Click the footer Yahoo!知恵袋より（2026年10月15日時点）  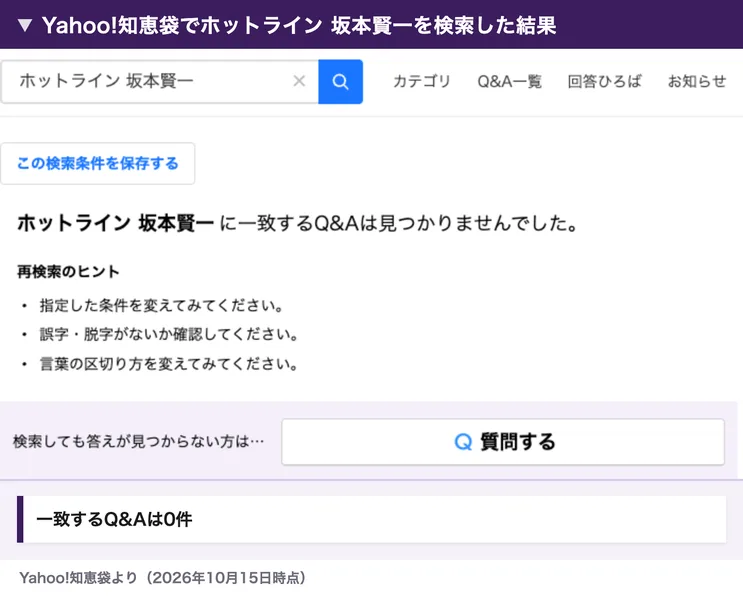coord(162,578)
